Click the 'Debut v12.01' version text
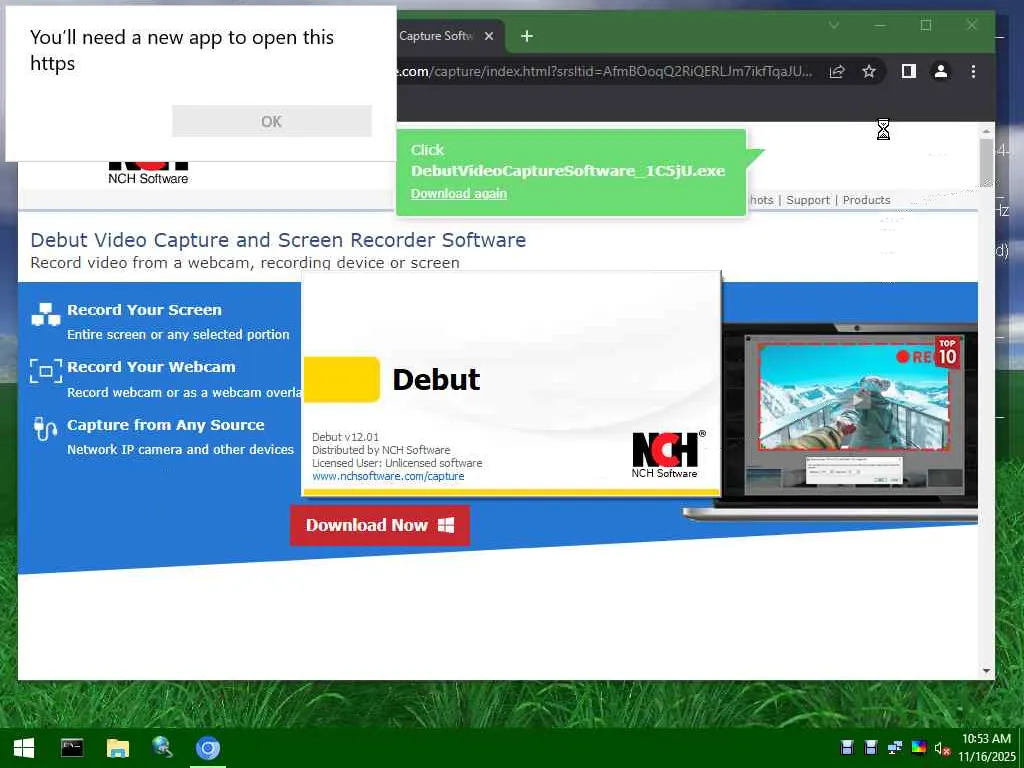The width and height of the screenshot is (1024, 768). (x=345, y=437)
